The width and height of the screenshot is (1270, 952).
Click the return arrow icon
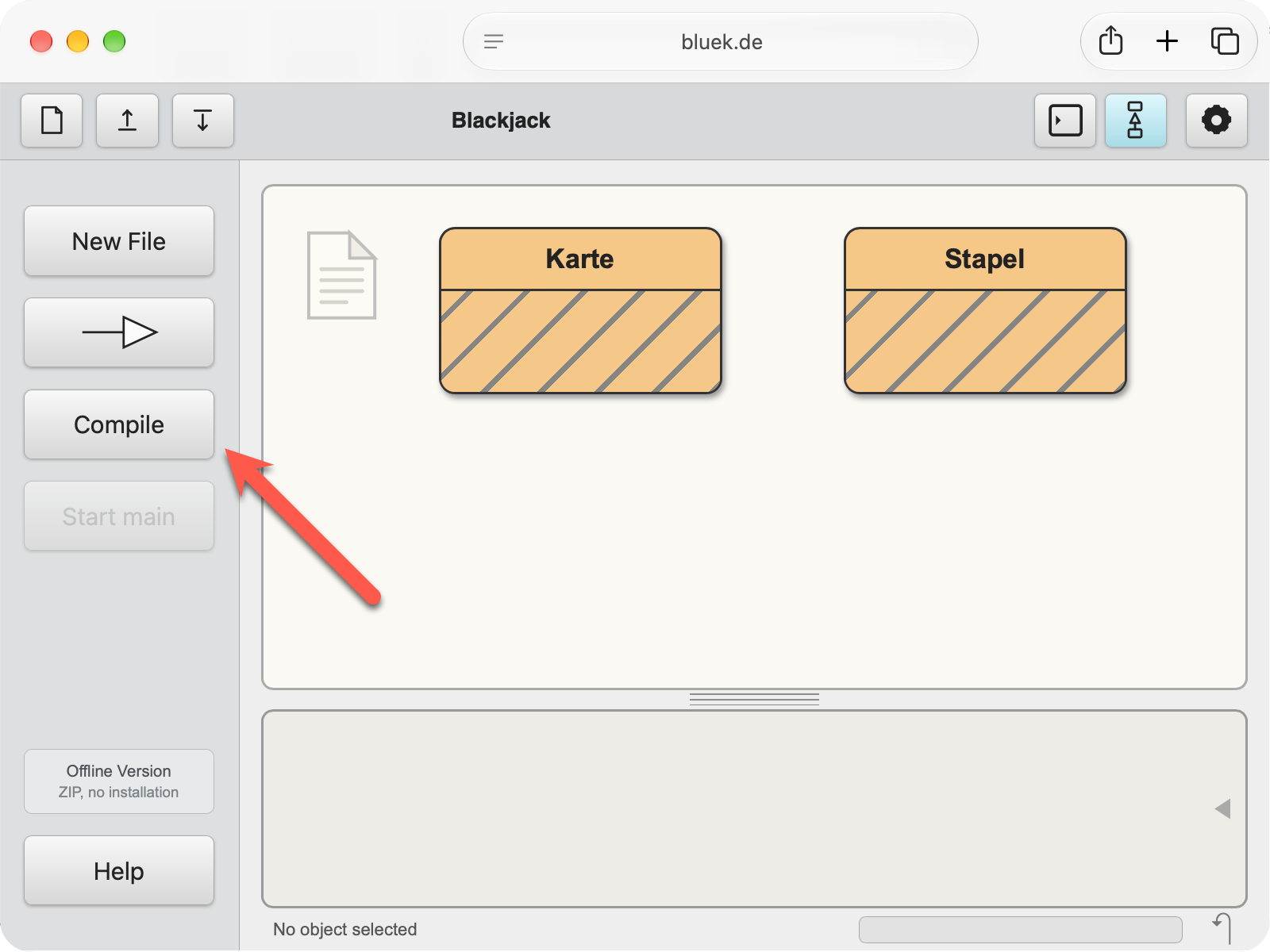[x=1222, y=928]
